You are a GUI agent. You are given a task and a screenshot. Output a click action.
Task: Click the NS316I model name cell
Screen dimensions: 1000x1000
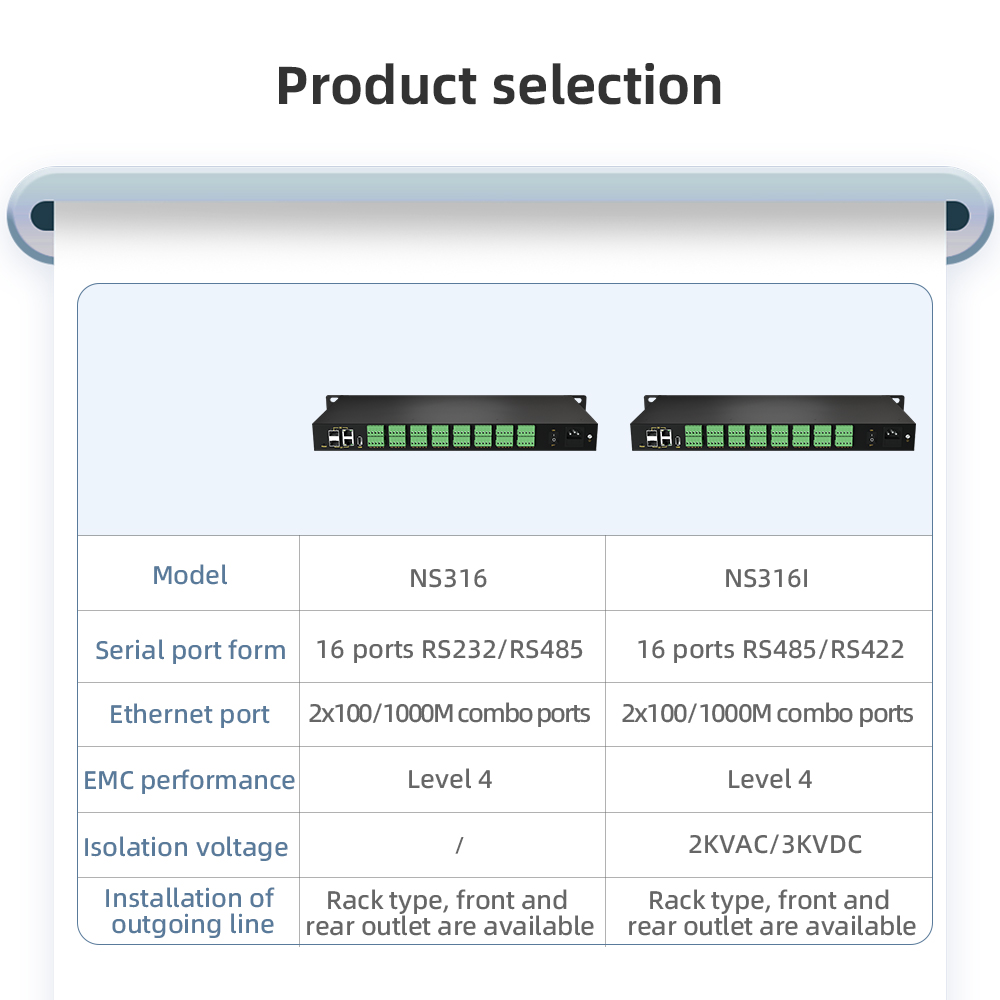tap(766, 578)
